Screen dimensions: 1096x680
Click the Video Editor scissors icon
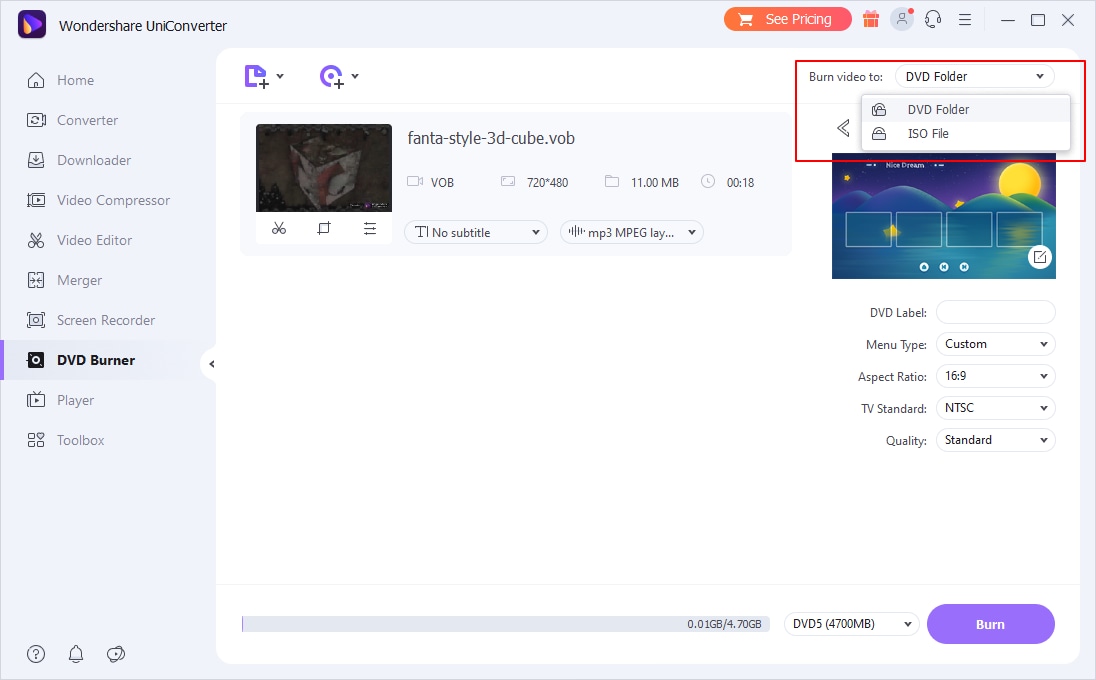[36, 240]
